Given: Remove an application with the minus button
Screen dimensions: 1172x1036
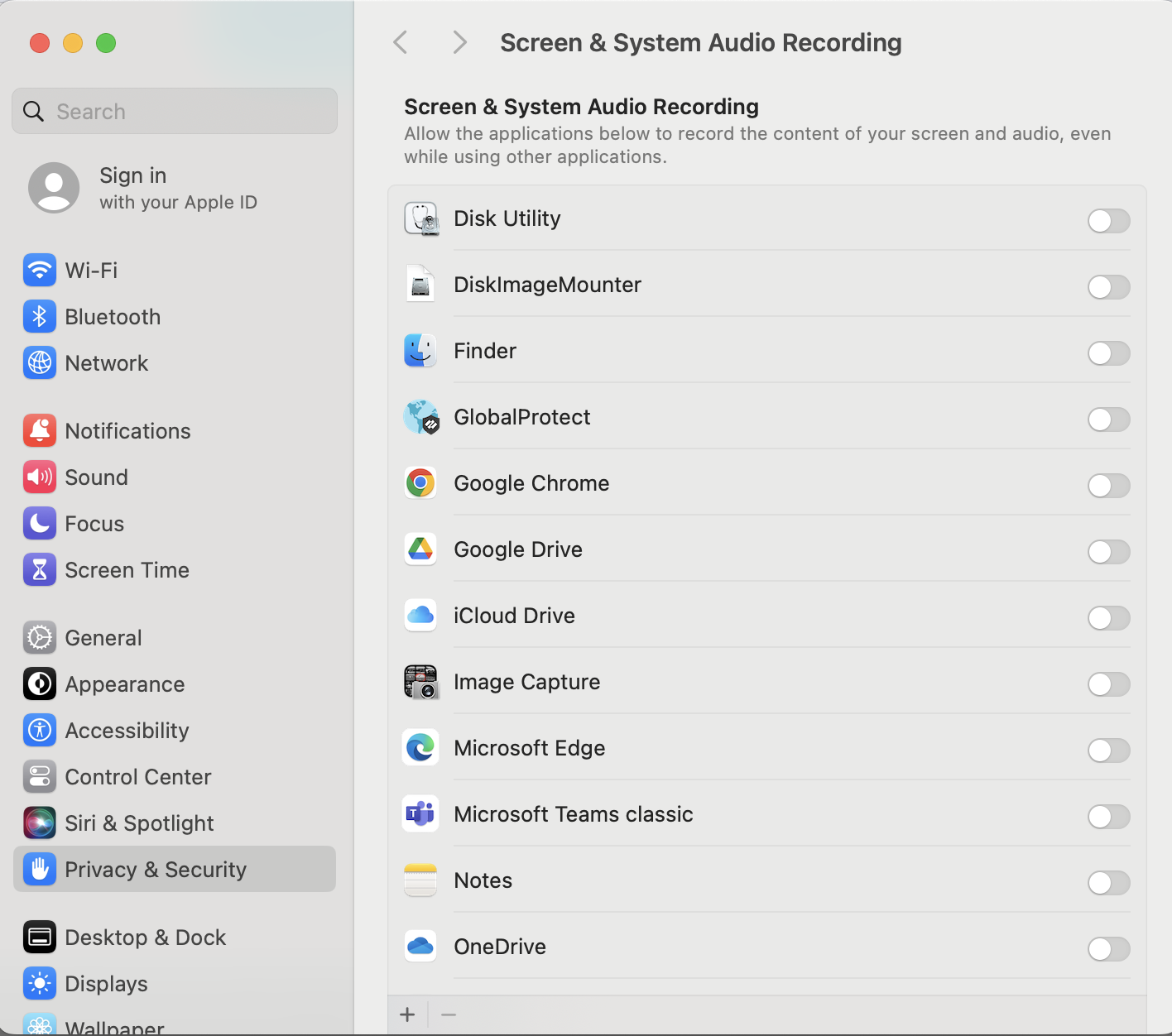Looking at the screenshot, I should [x=449, y=1014].
